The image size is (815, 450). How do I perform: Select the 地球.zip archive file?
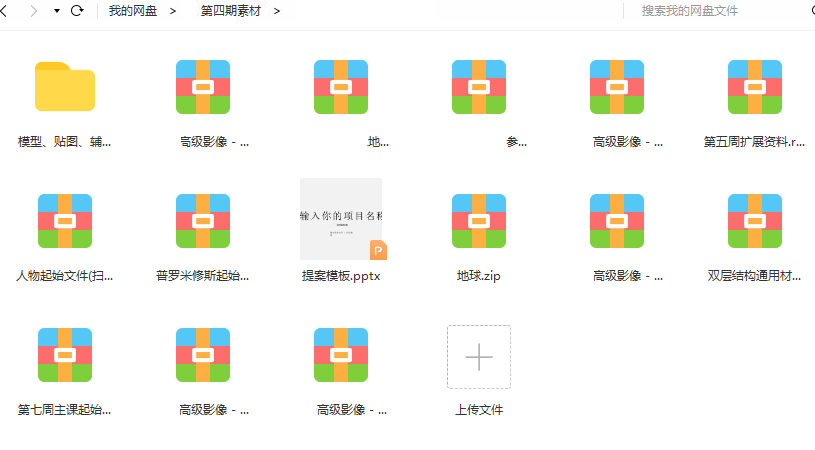(479, 221)
